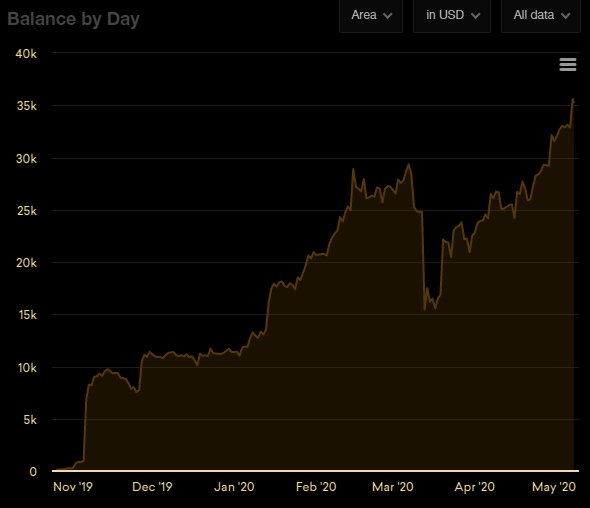Viewport: 590px width, 508px height.
Task: Click the 25k y-axis label
Action: coord(27,211)
